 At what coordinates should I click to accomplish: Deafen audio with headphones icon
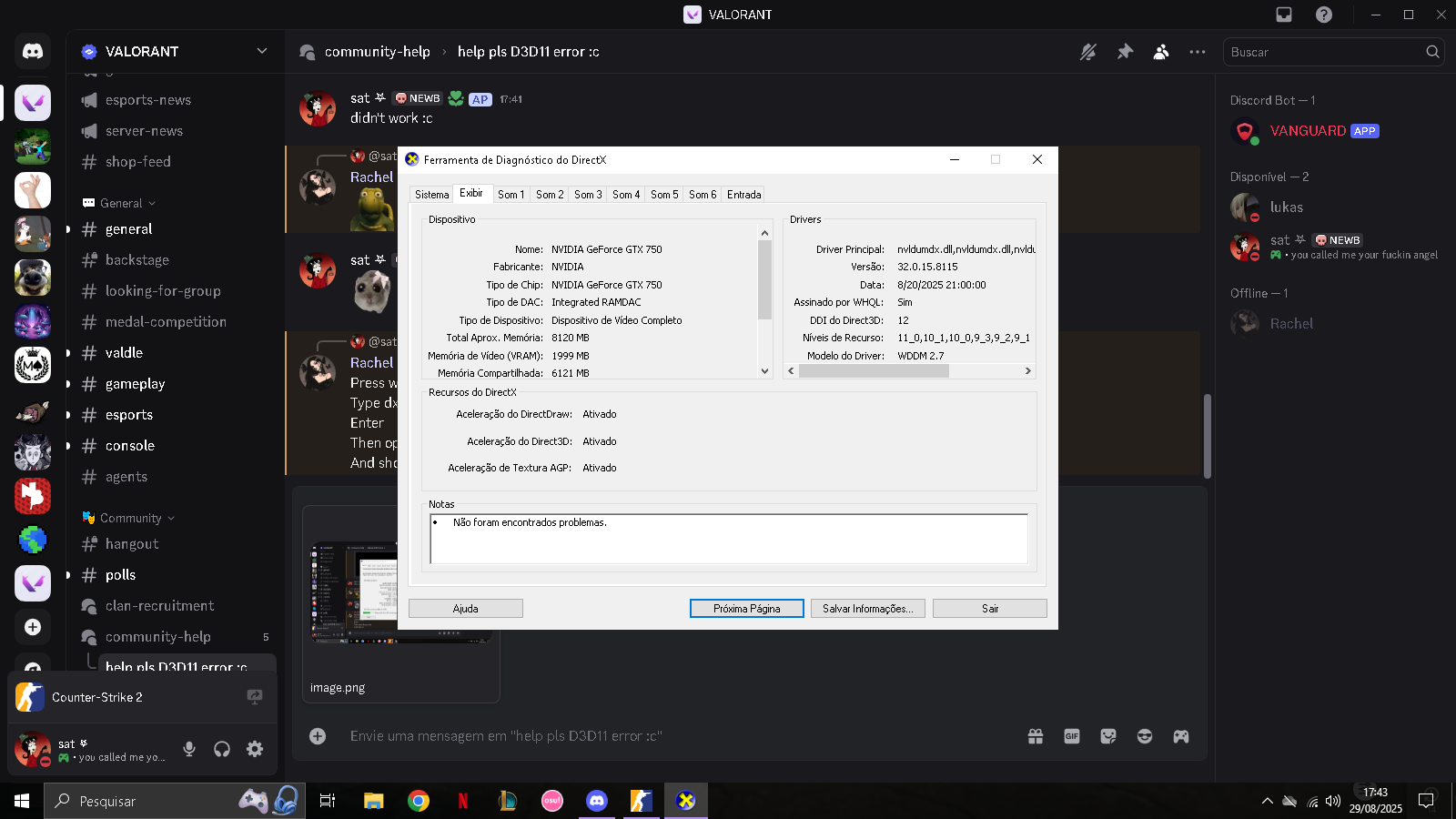222,749
